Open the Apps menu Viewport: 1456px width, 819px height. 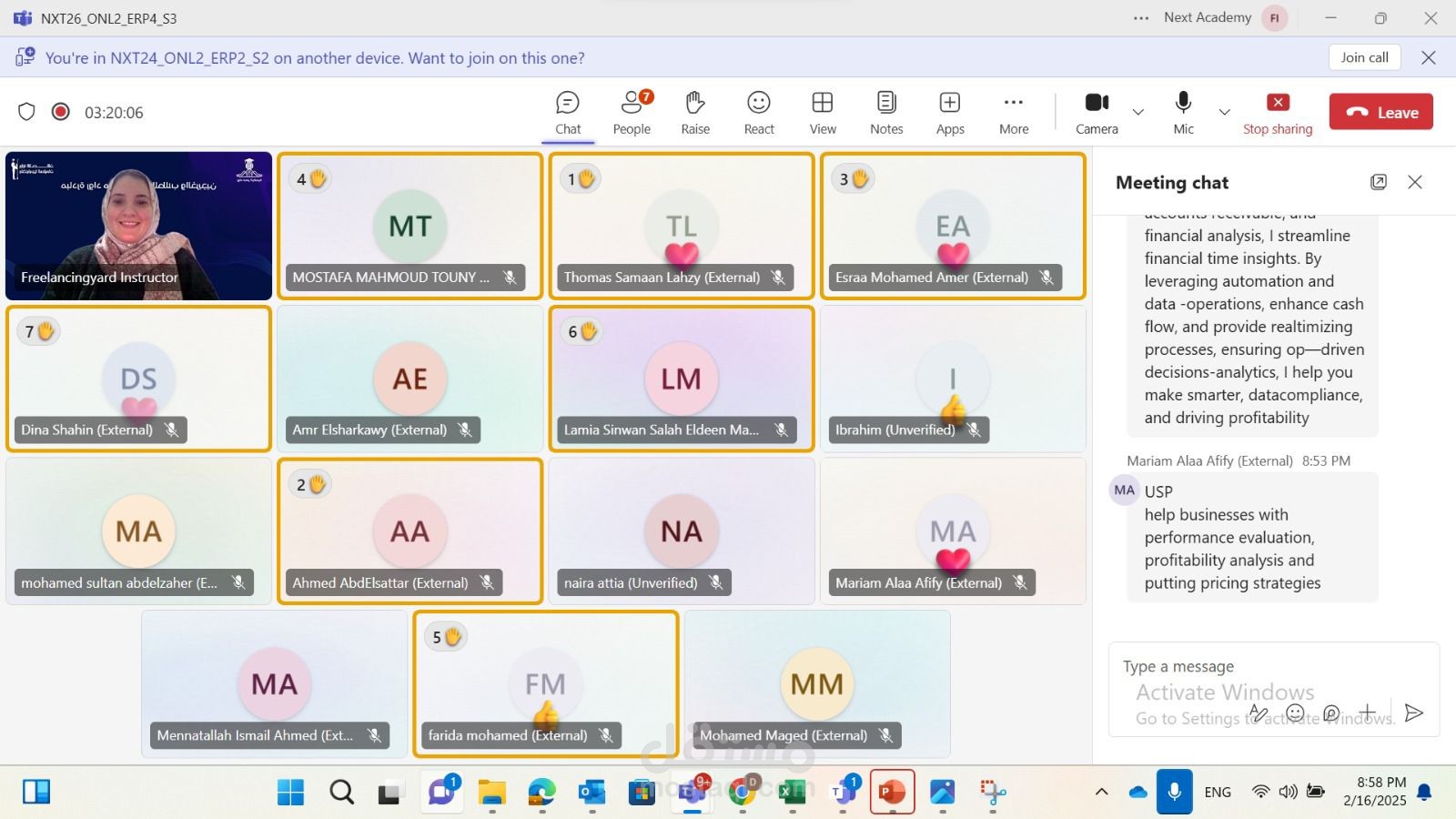click(x=950, y=113)
